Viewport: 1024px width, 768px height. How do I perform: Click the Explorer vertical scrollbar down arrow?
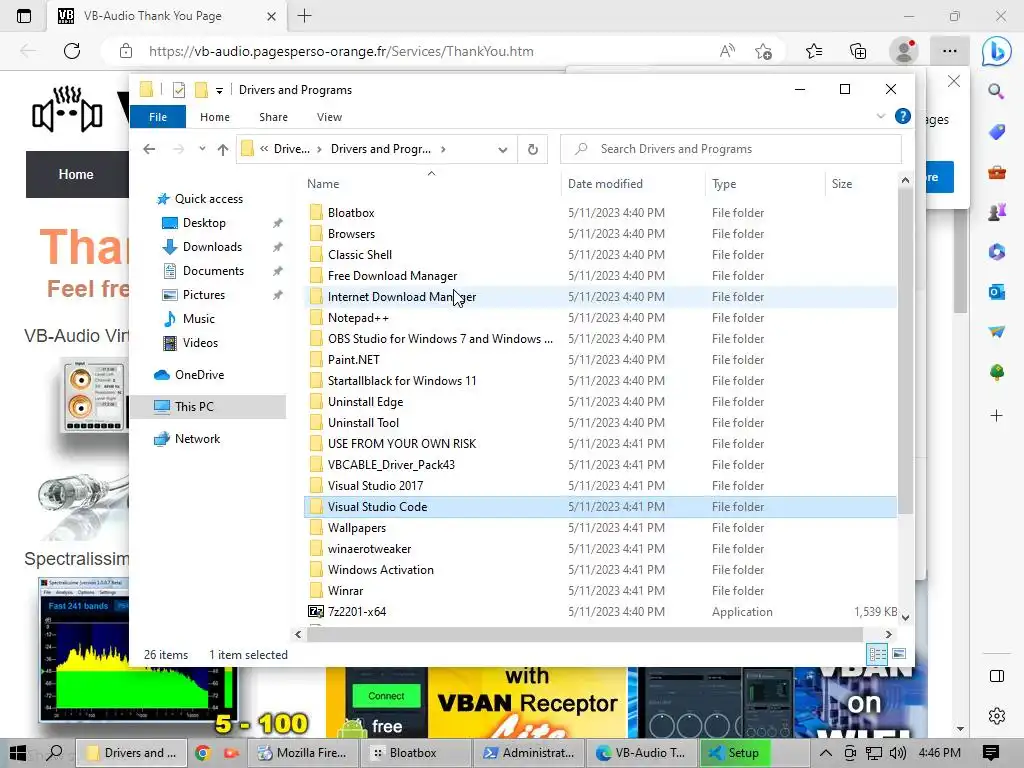pyautogui.click(x=905, y=616)
